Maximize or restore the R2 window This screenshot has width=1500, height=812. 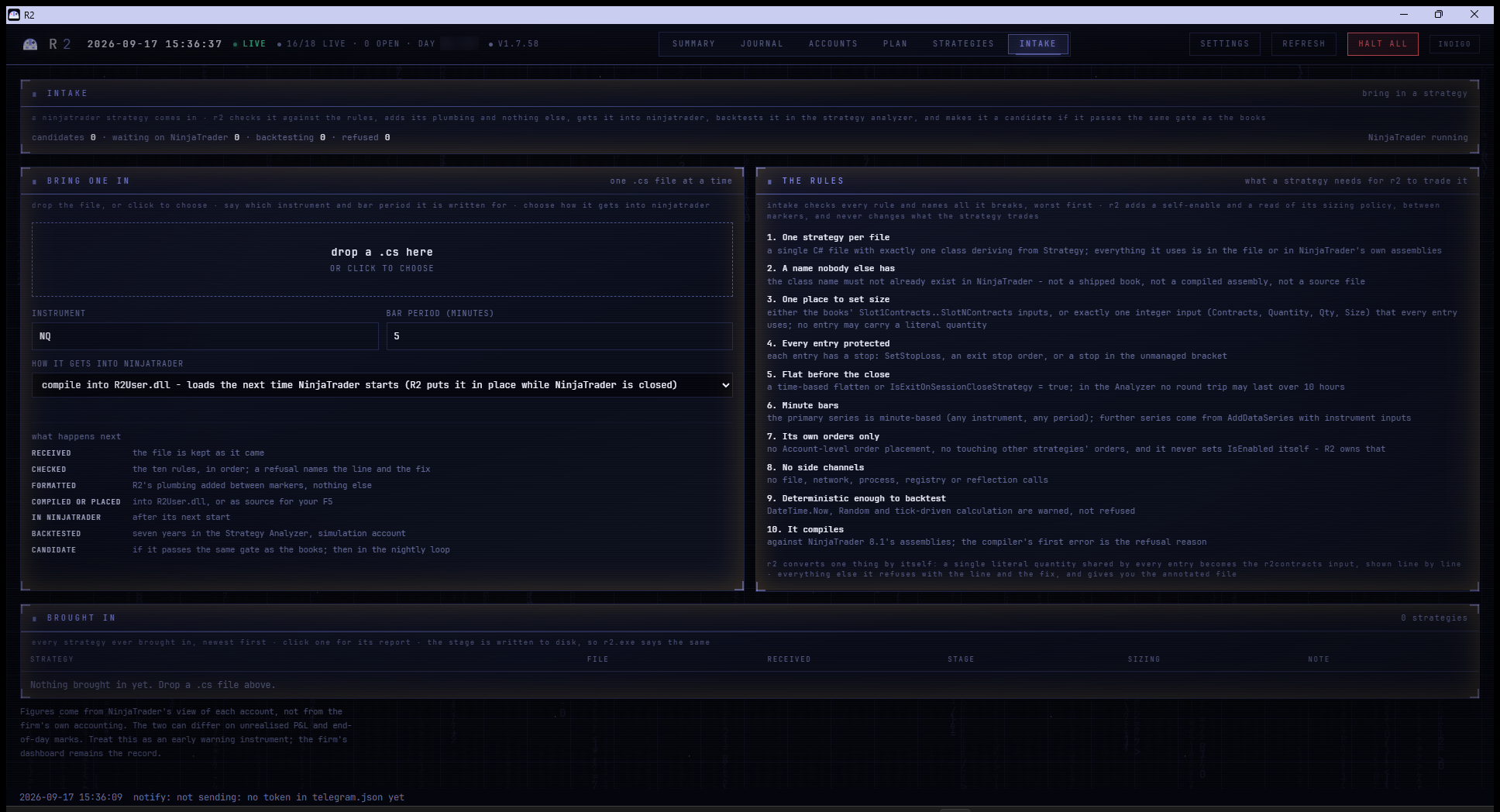pos(1439,14)
